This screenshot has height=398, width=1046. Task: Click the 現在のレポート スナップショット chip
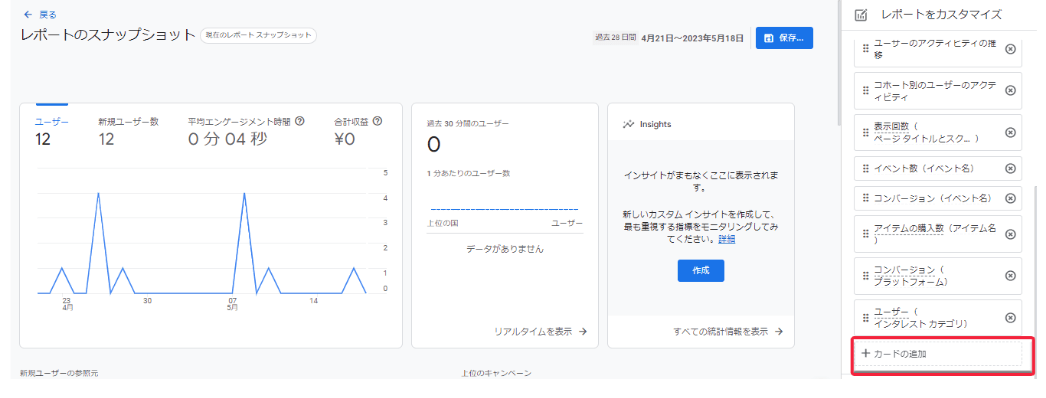(258, 35)
